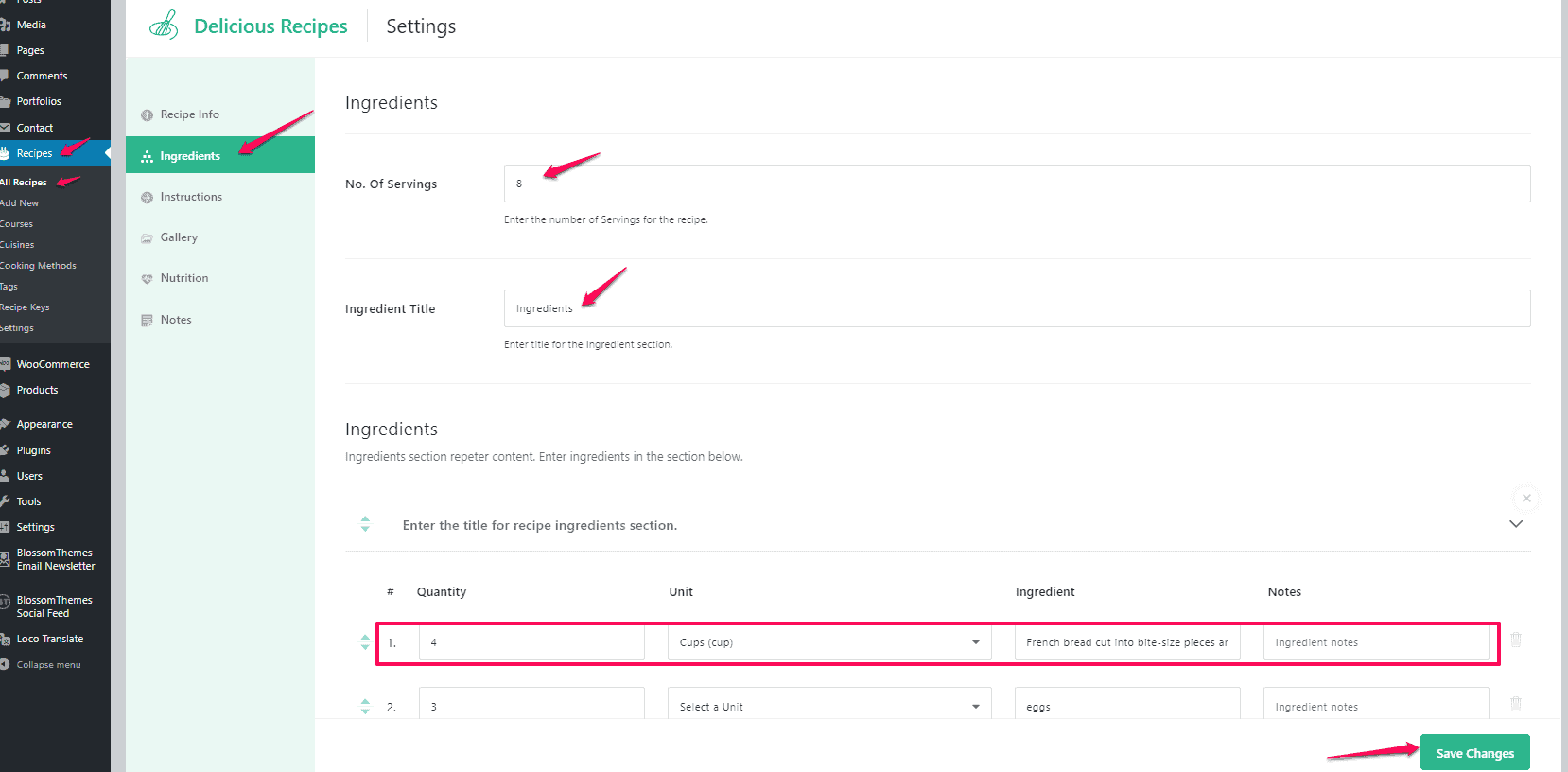Open WooCommerce in the admin sidebar
The width and height of the screenshot is (1568, 772).
(55, 364)
